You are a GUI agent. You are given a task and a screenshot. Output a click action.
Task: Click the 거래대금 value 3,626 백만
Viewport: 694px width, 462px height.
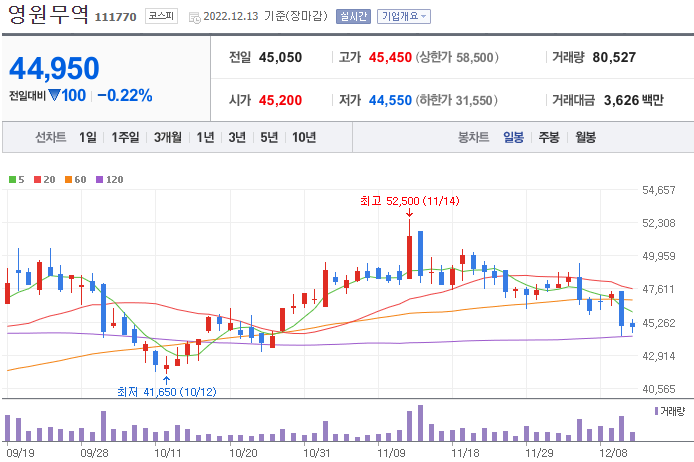634,100
